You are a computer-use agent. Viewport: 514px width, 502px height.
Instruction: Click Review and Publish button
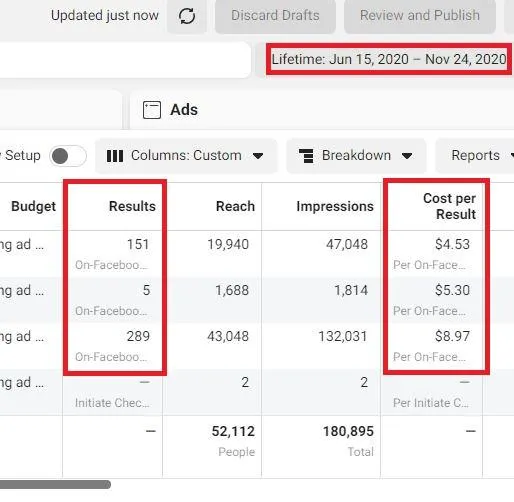pos(420,16)
